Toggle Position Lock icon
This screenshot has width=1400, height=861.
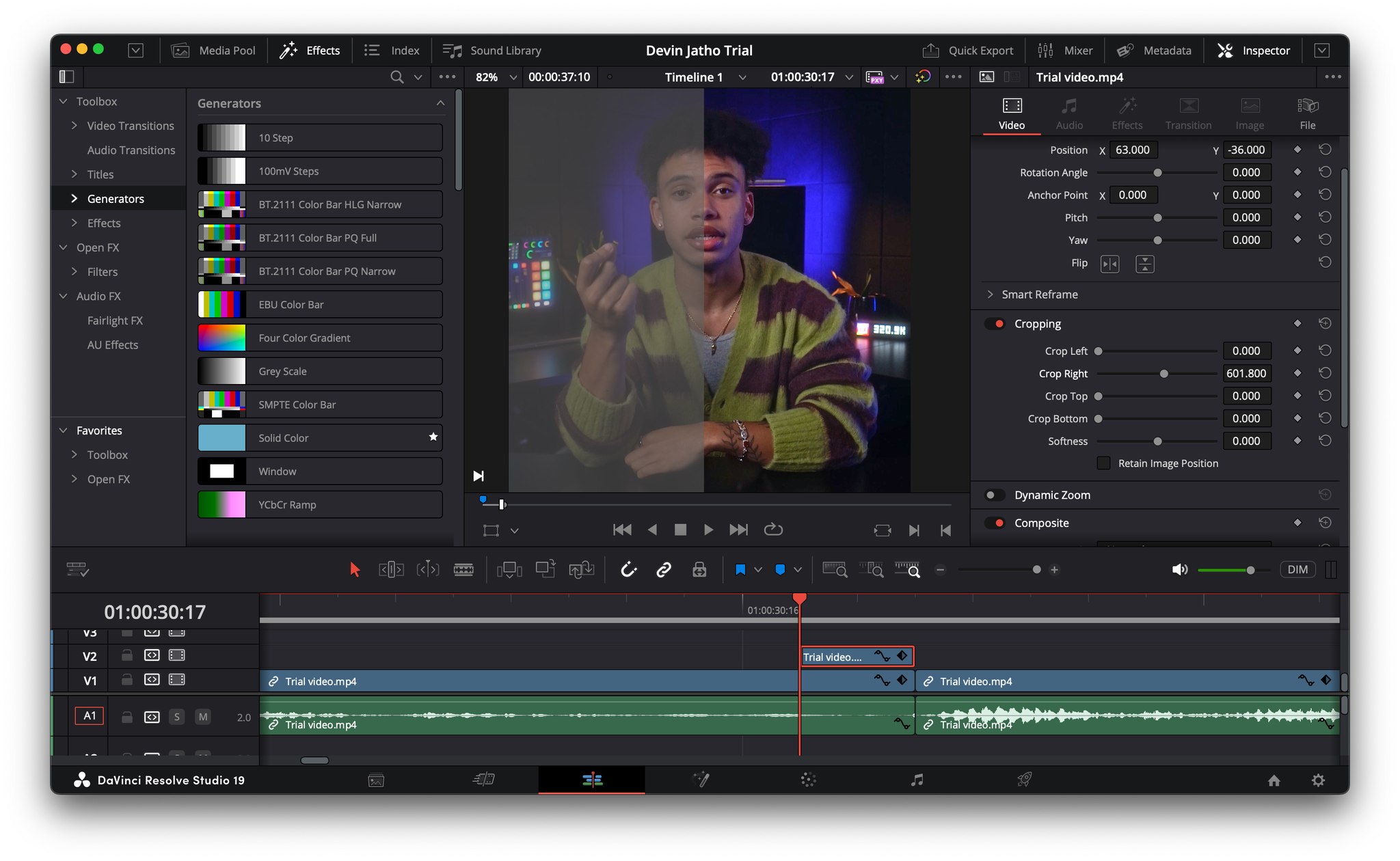click(699, 569)
